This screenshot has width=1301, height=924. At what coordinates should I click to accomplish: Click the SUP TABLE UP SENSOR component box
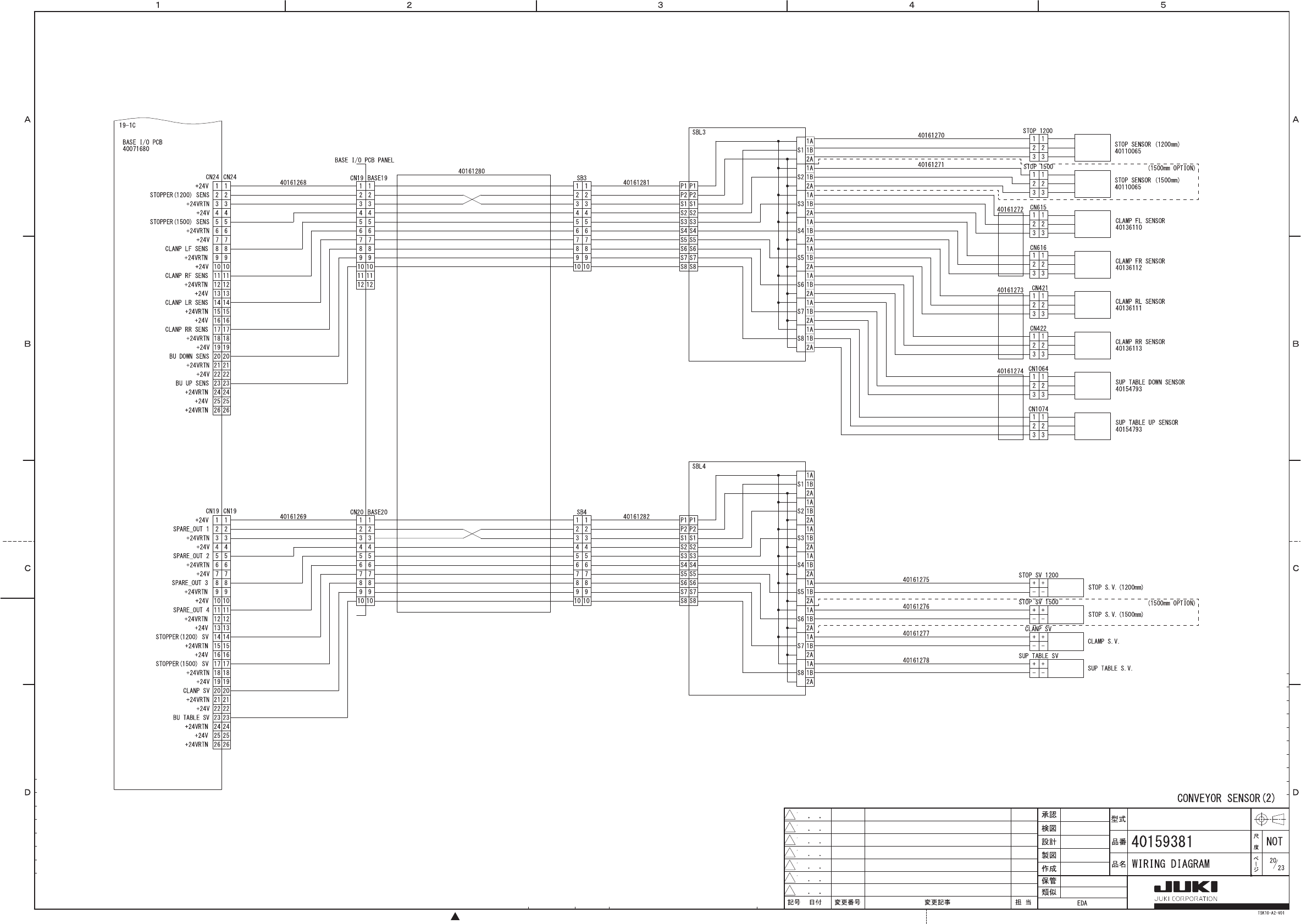pyautogui.click(x=1092, y=426)
